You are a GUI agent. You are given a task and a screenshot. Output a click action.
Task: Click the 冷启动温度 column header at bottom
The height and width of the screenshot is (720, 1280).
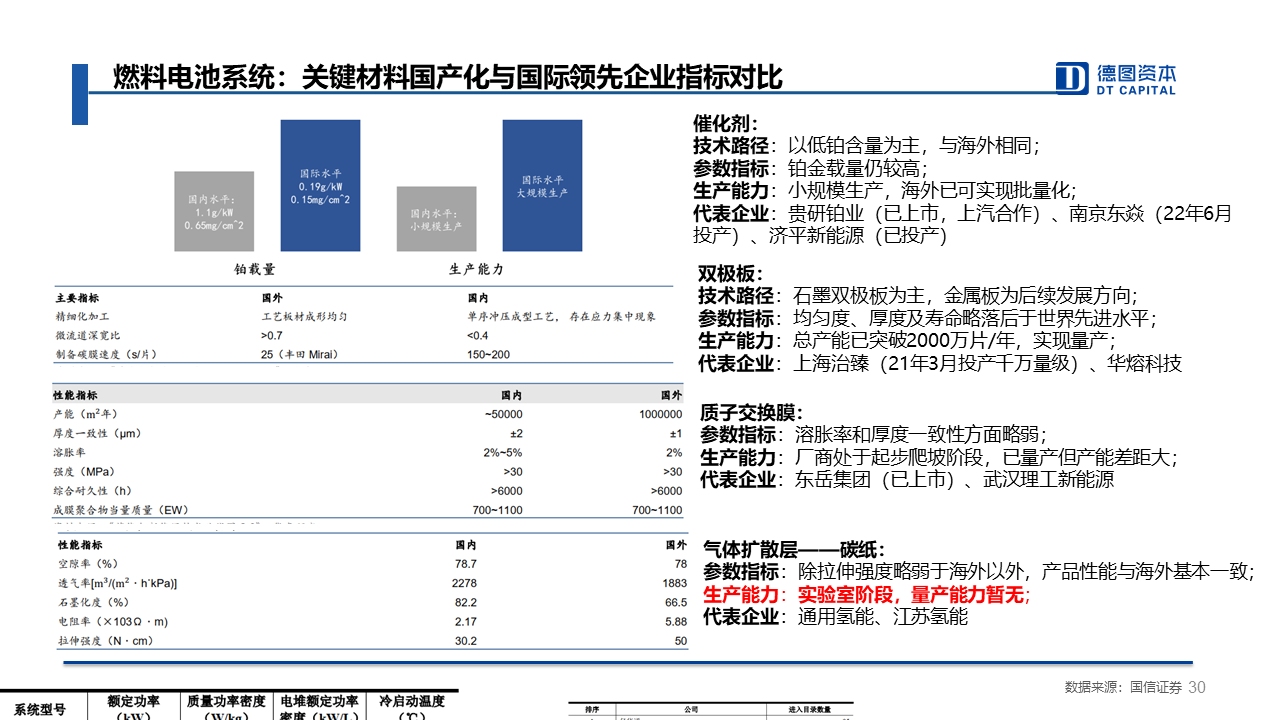(x=413, y=708)
